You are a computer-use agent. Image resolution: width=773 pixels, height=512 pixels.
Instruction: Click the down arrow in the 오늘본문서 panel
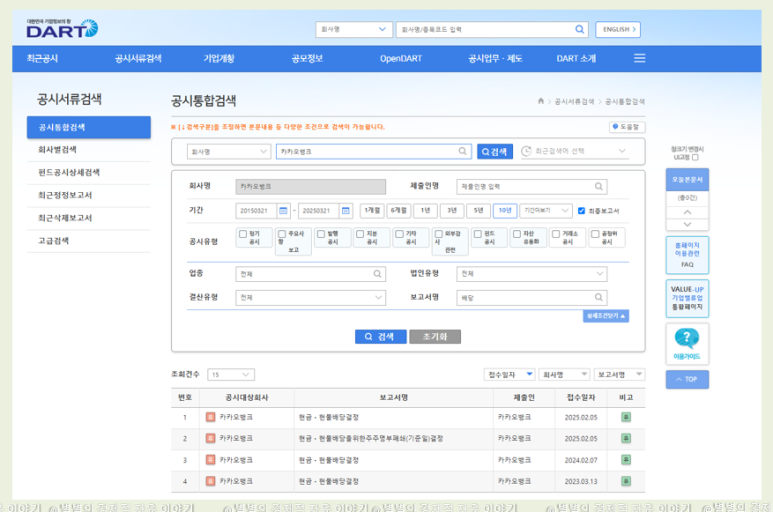coord(687,224)
